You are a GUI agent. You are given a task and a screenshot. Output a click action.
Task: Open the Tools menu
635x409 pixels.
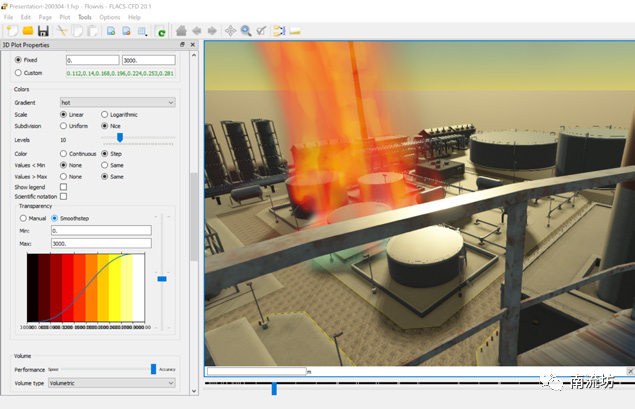(x=84, y=17)
